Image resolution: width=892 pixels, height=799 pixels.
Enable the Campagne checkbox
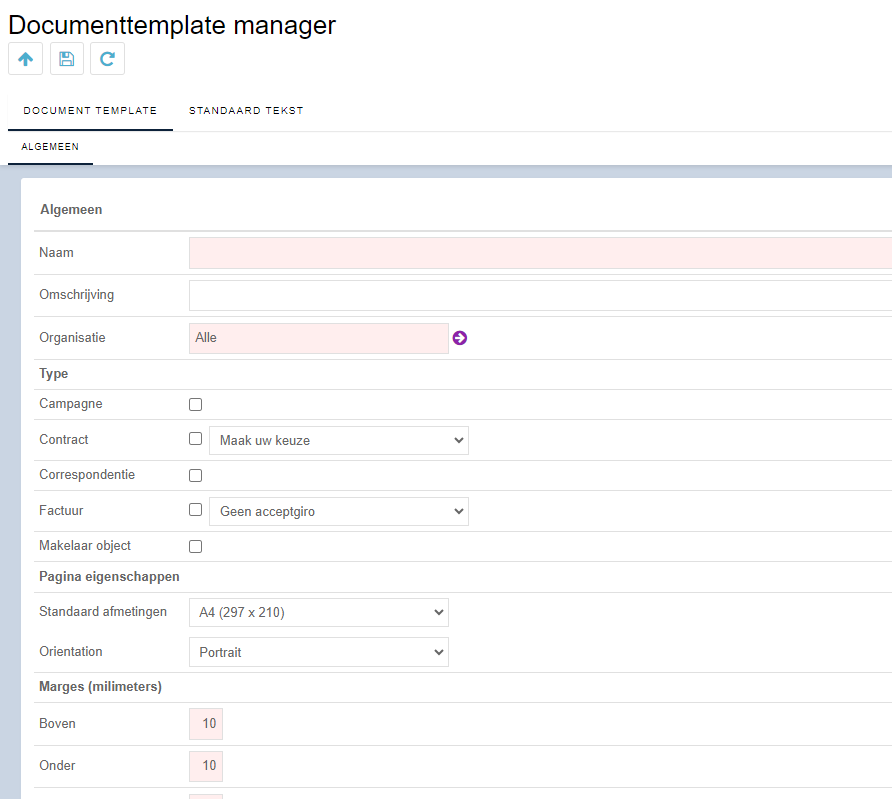(x=196, y=404)
